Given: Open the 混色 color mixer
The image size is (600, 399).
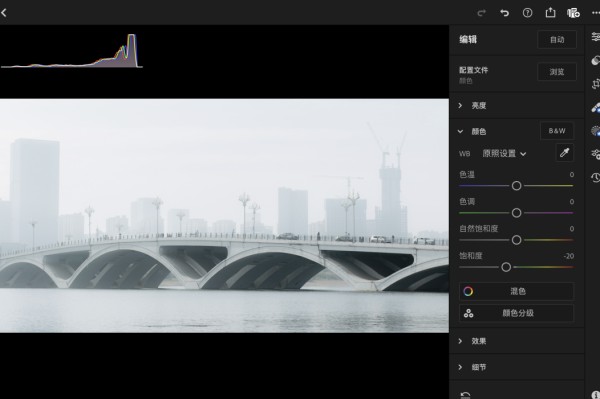Looking at the screenshot, I should [516, 292].
